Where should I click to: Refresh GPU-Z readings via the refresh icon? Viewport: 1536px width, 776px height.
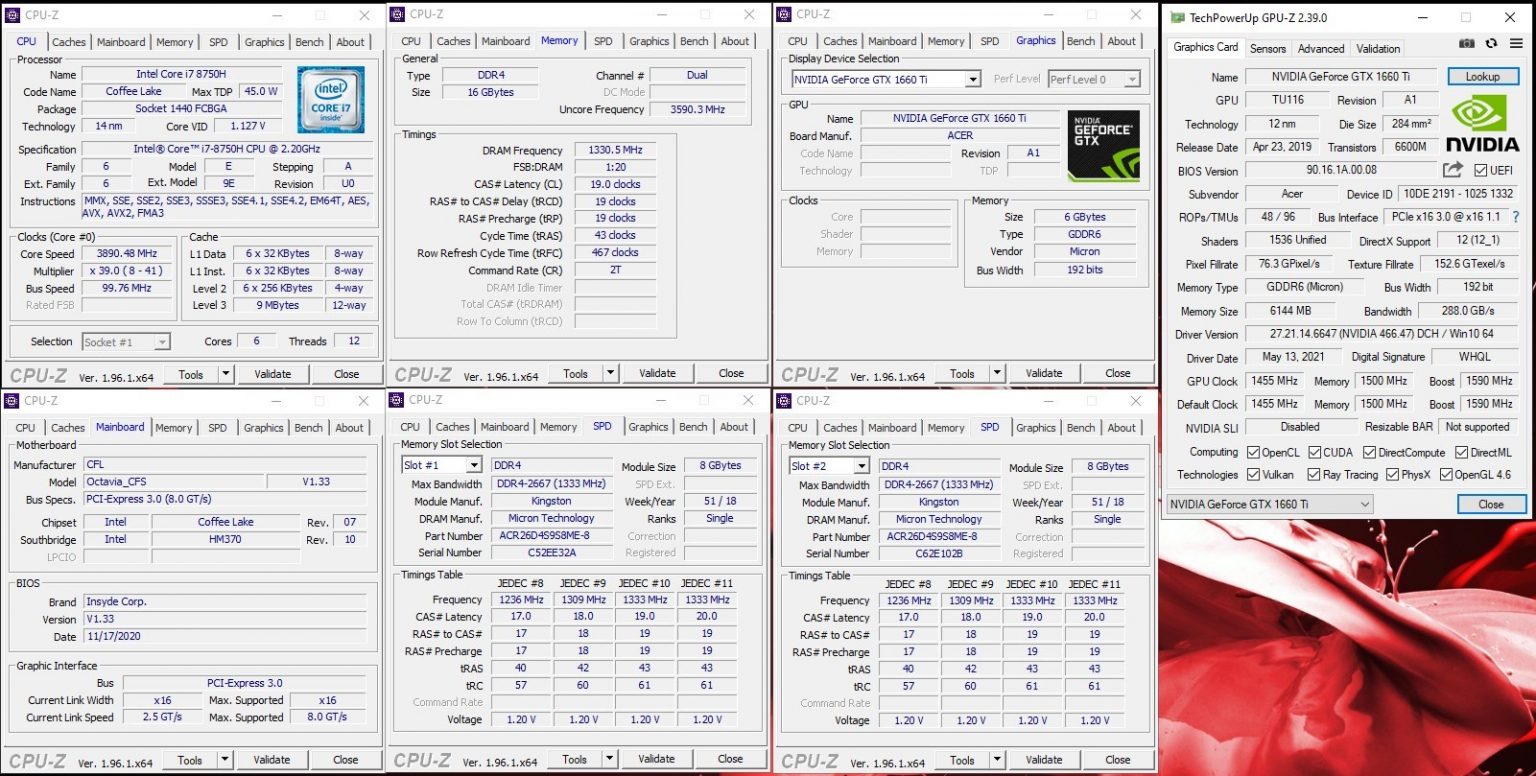1490,44
